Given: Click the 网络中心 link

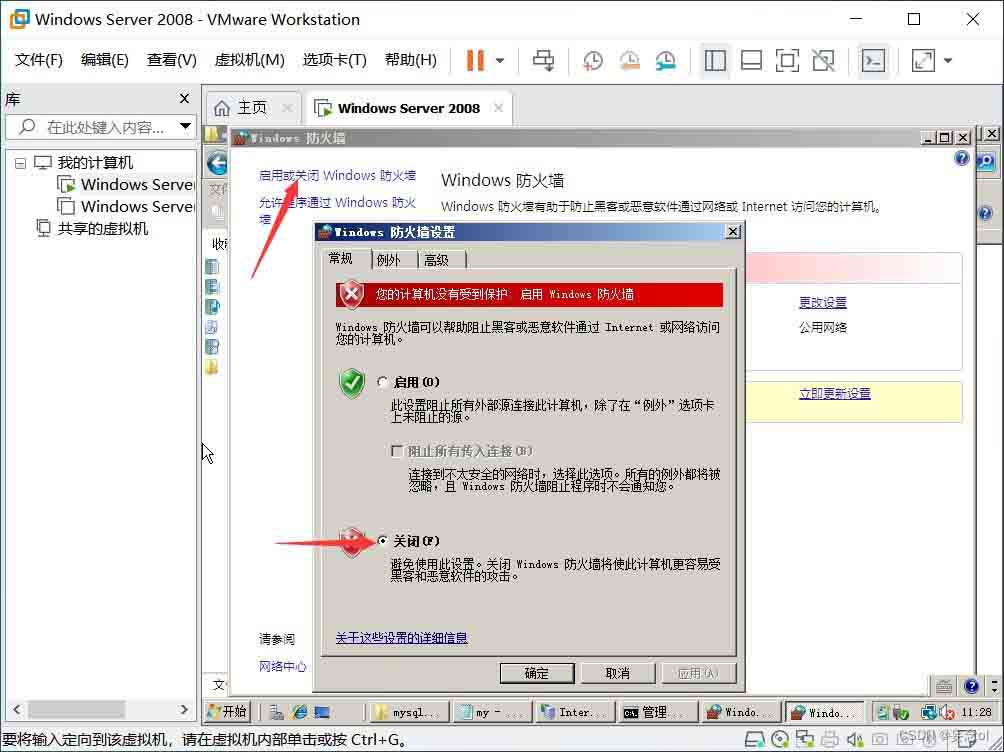Looking at the screenshot, I should tap(282, 666).
